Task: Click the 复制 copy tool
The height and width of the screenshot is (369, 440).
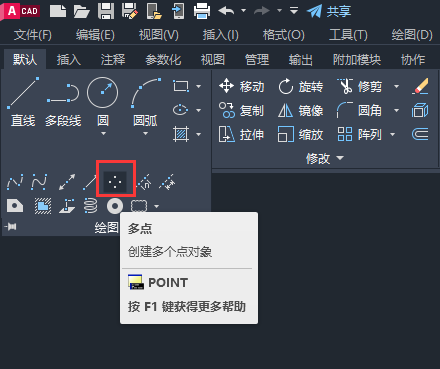Action: pyautogui.click(x=242, y=110)
